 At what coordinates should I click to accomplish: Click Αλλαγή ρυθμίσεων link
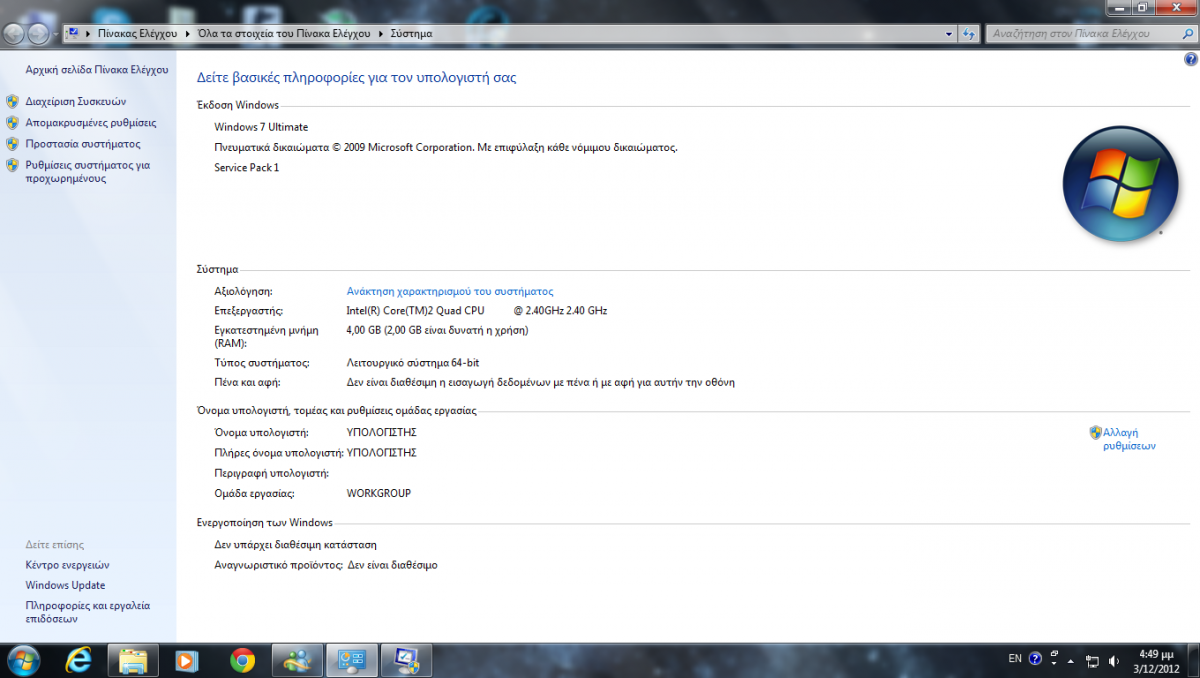1130,439
